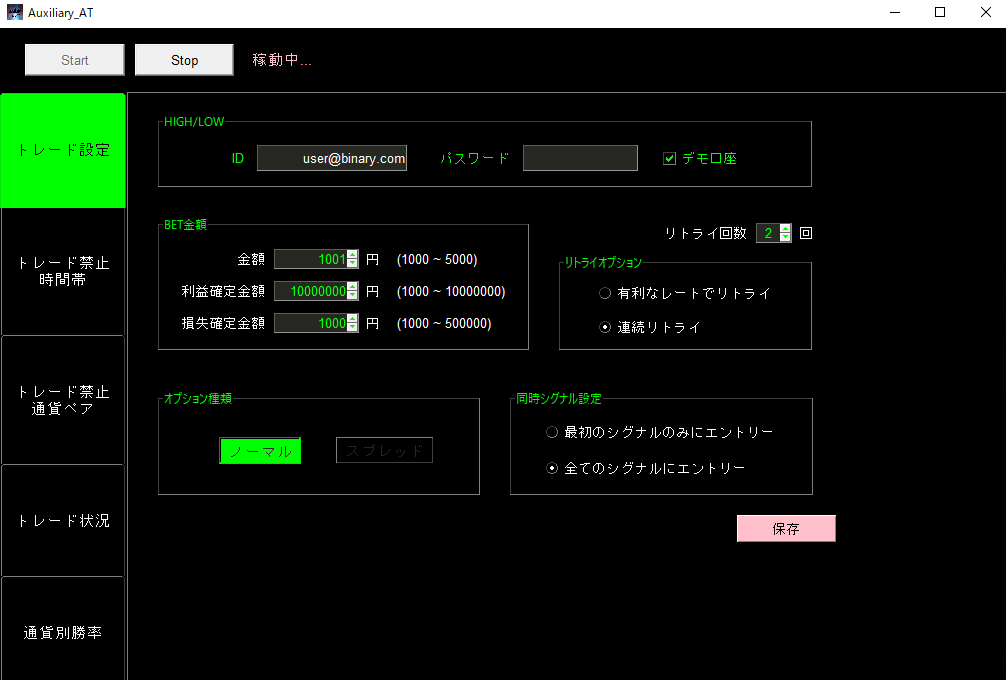The image size is (1006, 680).
Task: Click the リトライ回数 value field
Action: pos(768,233)
